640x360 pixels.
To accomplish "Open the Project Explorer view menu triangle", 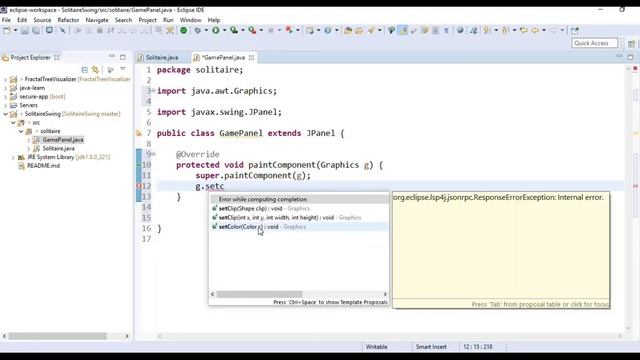I will click(122, 69).
